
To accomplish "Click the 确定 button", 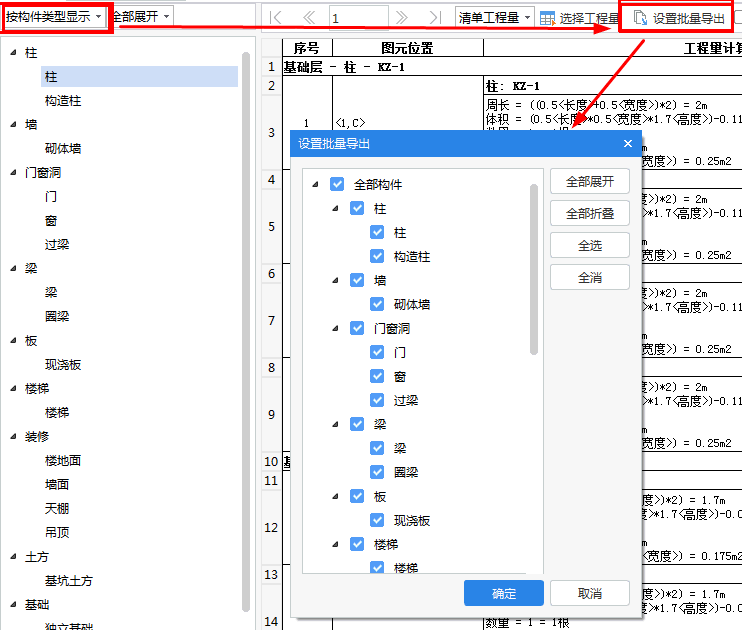I will point(503,594).
